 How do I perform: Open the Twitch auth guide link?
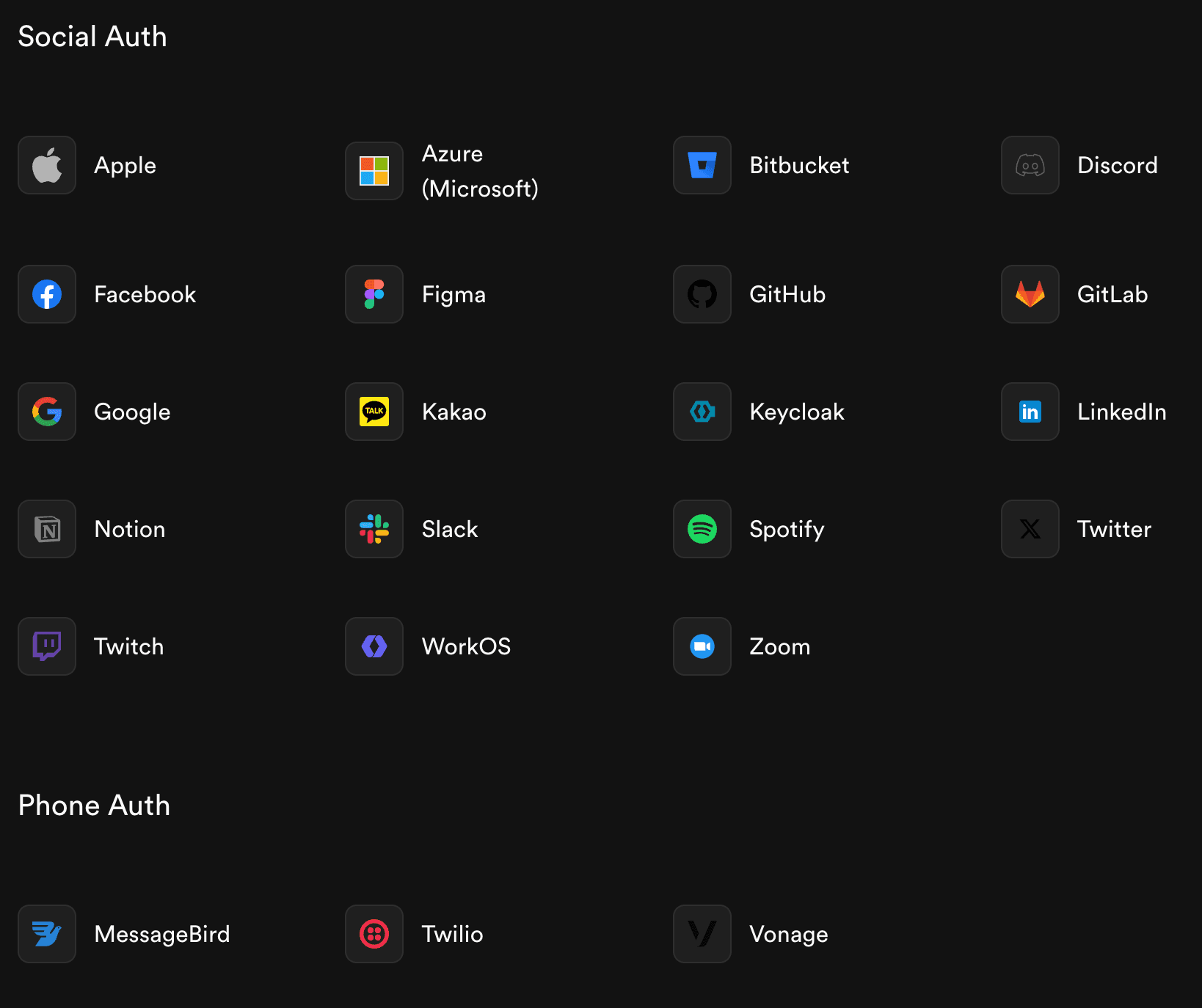129,646
